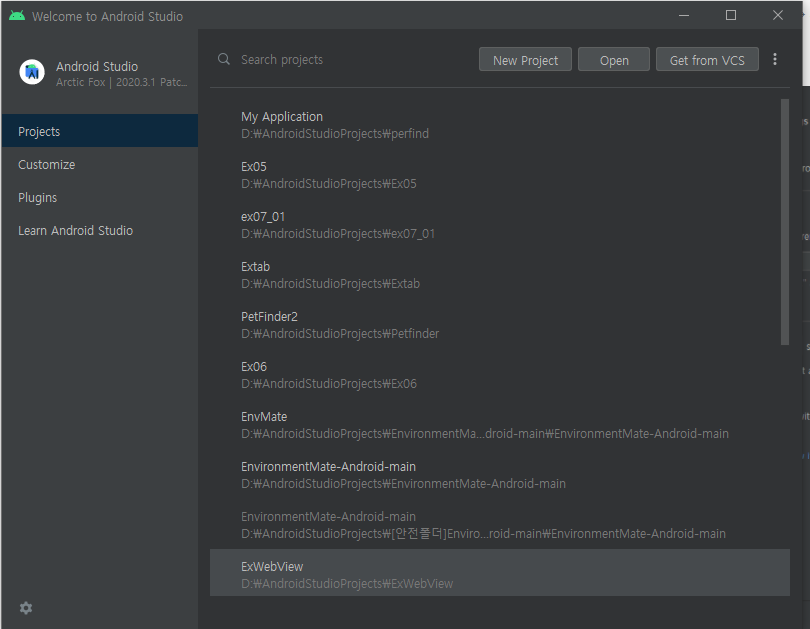Click the New Project button
Image resolution: width=810 pixels, height=629 pixels.
(525, 59)
